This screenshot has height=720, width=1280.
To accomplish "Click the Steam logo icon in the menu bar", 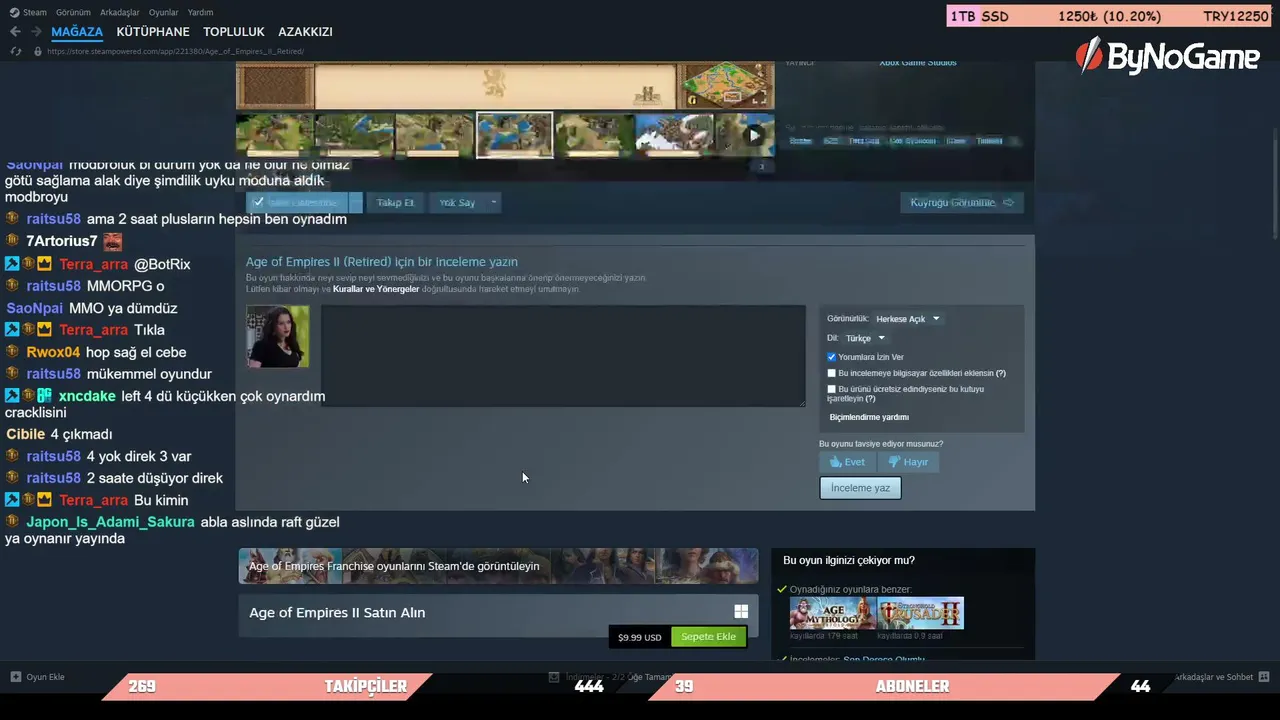I will (14, 12).
